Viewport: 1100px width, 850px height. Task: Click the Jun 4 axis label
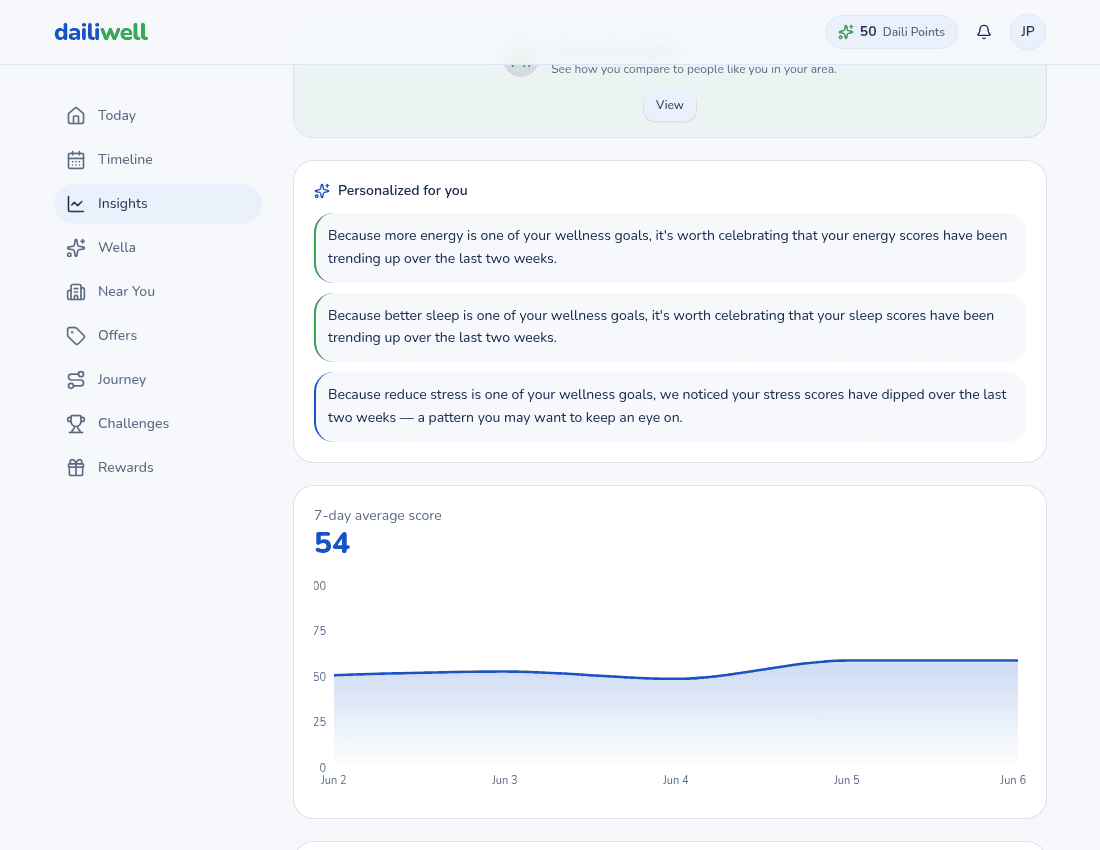676,780
